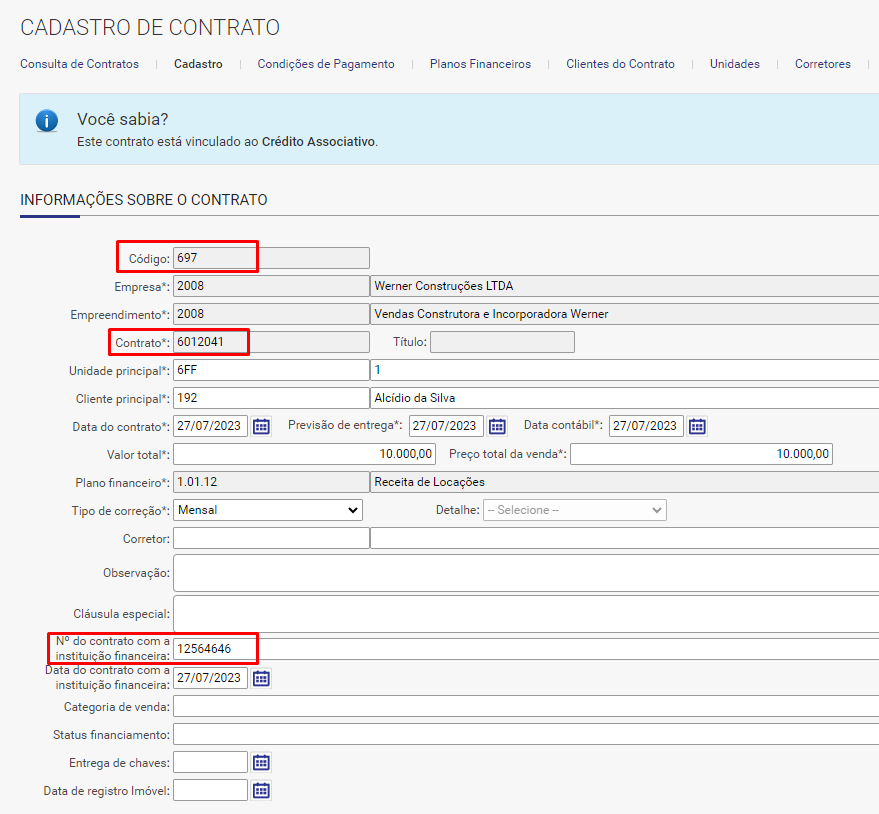This screenshot has height=814, width=879.
Task: Click the CADASTRO DE CONTRATO page title
Action: [150, 27]
